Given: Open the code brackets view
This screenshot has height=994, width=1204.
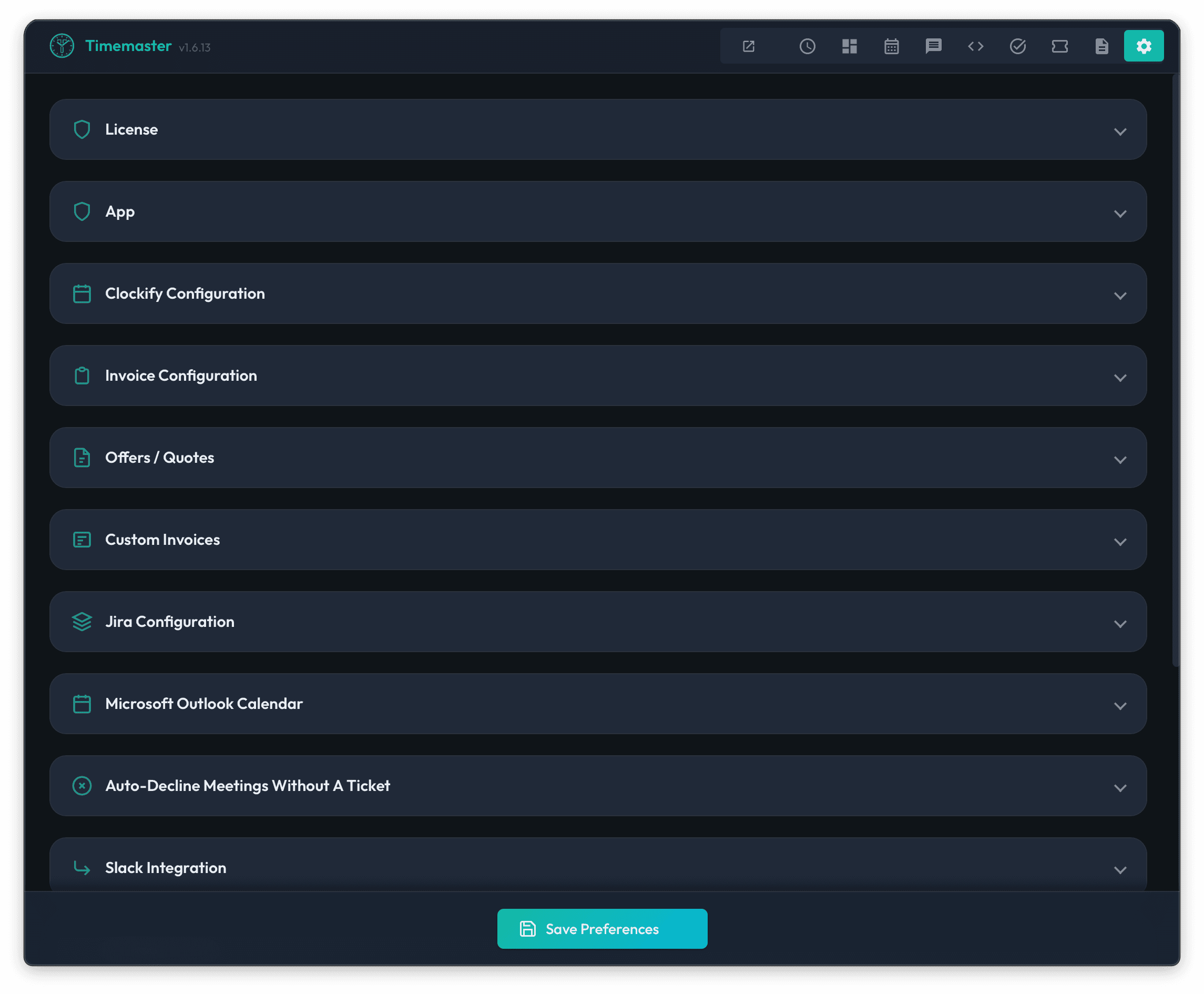Looking at the screenshot, I should (976, 46).
